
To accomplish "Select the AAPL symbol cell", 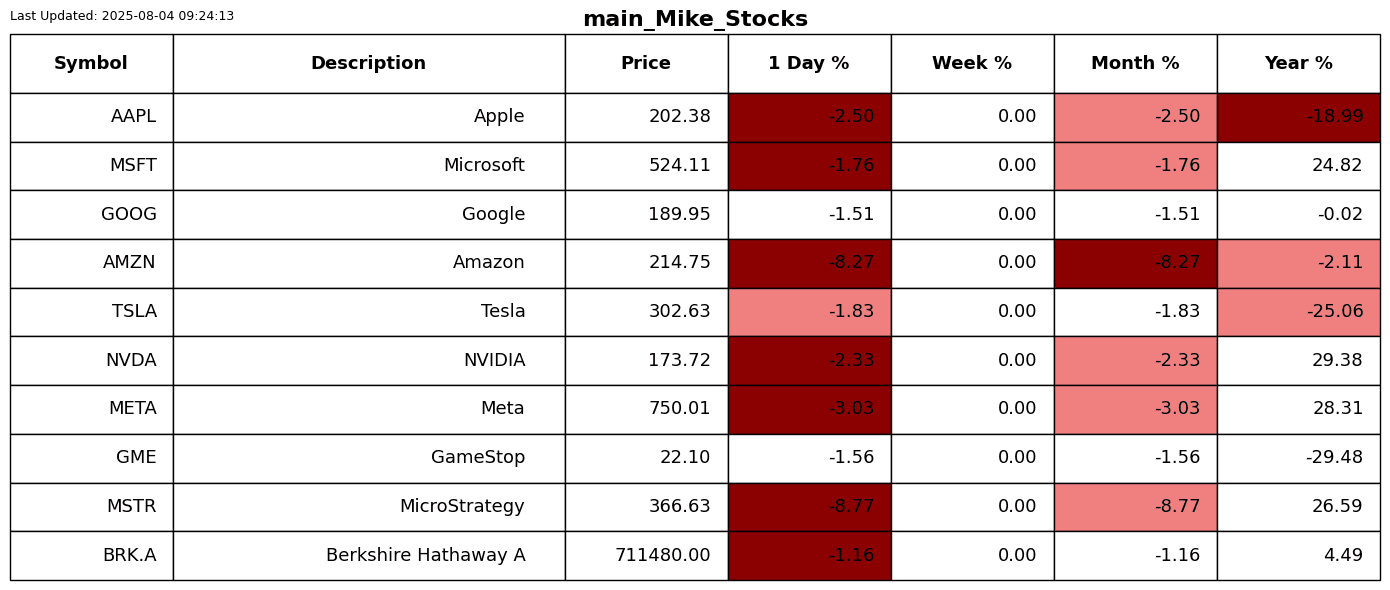I will click(91, 117).
